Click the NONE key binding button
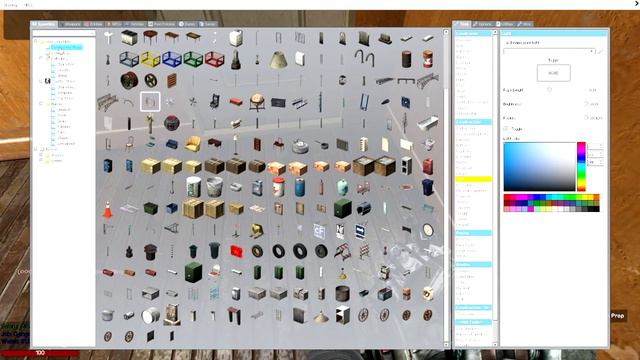Viewport: 640px width, 360px height. click(553, 73)
